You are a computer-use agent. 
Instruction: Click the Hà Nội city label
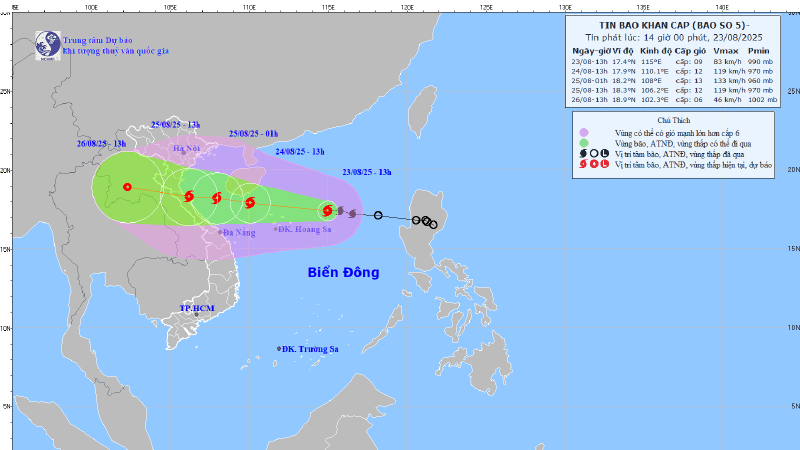point(187,149)
